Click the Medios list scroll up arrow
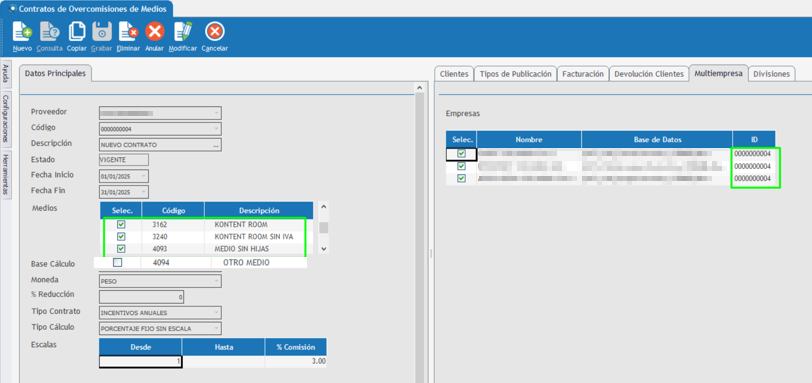The image size is (812, 383). click(x=324, y=207)
